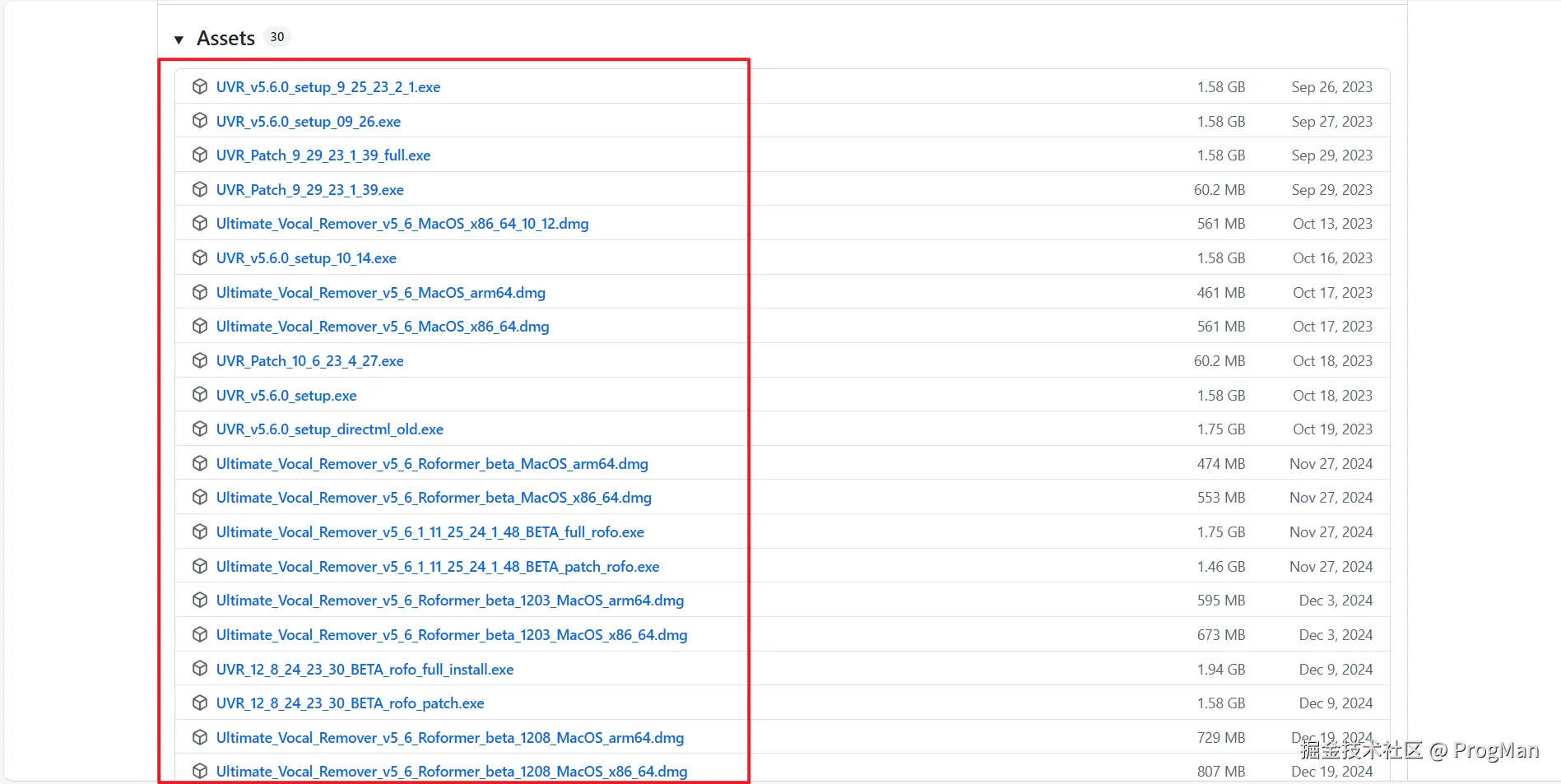Image resolution: width=1561 pixels, height=784 pixels.
Task: Click package icon beside UVR_Patch_10_6_23_4_27.exe
Action: coord(200,360)
